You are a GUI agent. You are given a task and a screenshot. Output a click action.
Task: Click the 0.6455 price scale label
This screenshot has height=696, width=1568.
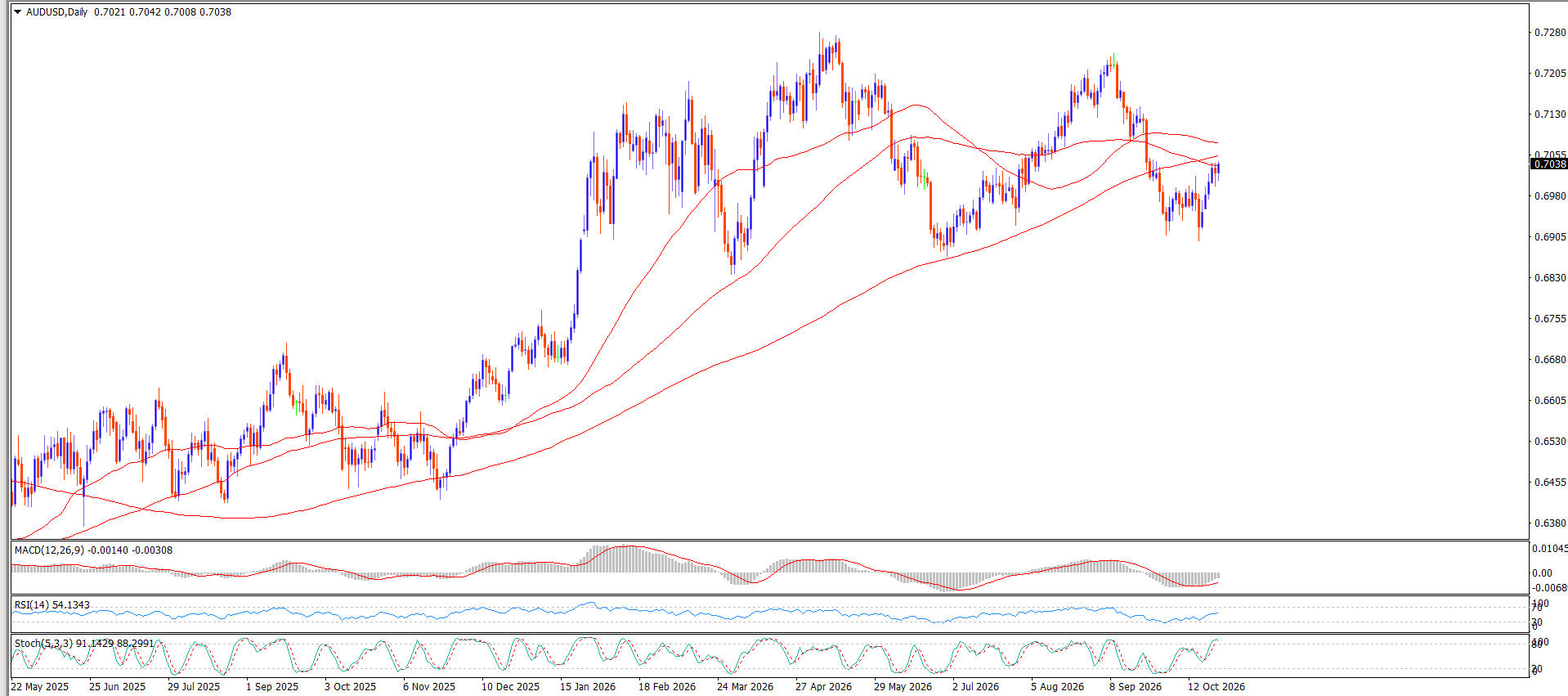coord(1550,483)
